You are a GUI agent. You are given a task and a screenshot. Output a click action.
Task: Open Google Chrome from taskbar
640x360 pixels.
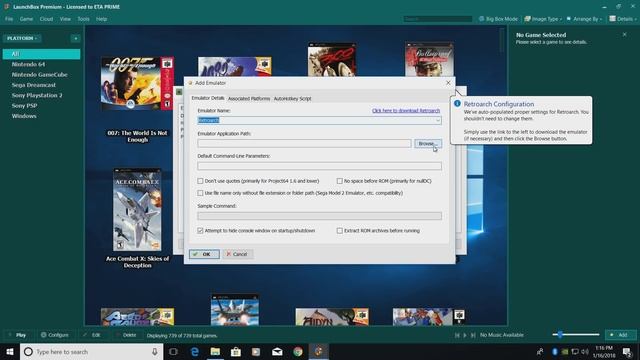pos(298,351)
